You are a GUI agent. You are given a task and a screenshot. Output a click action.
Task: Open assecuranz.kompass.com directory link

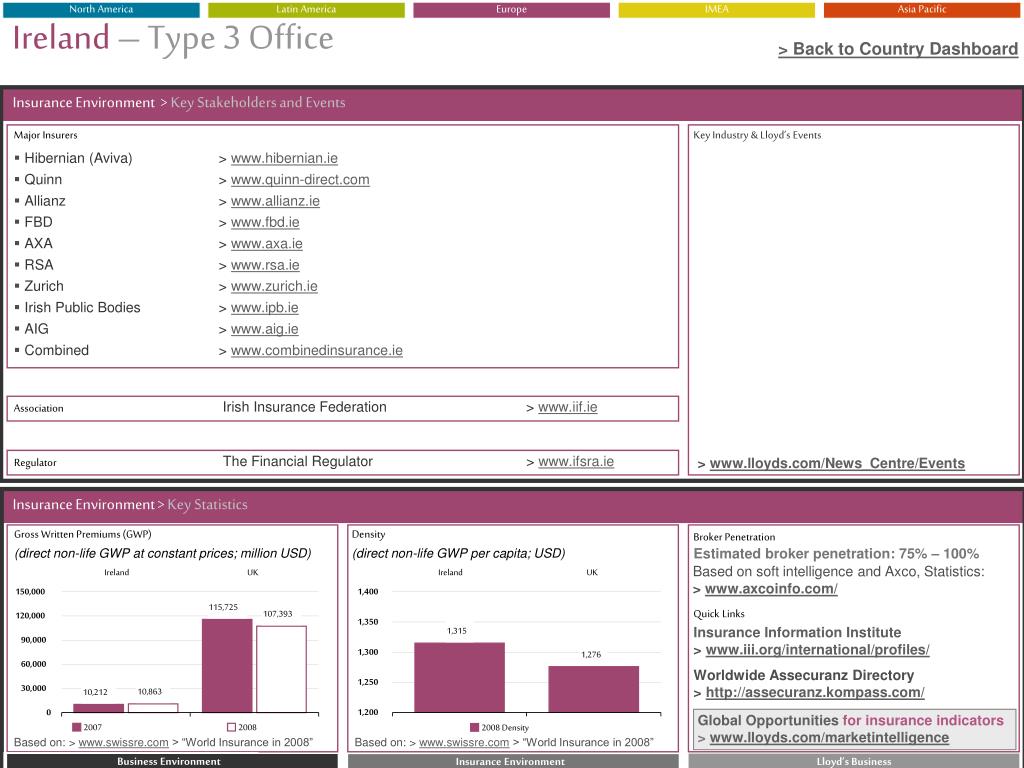pos(814,692)
